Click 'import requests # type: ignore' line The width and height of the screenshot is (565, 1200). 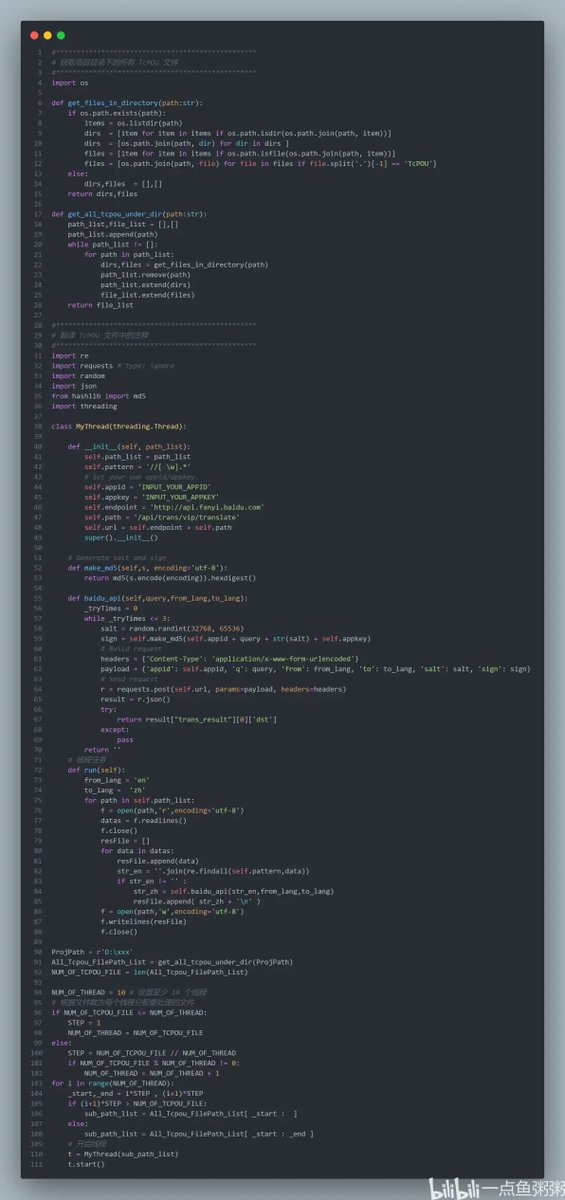(x=112, y=366)
